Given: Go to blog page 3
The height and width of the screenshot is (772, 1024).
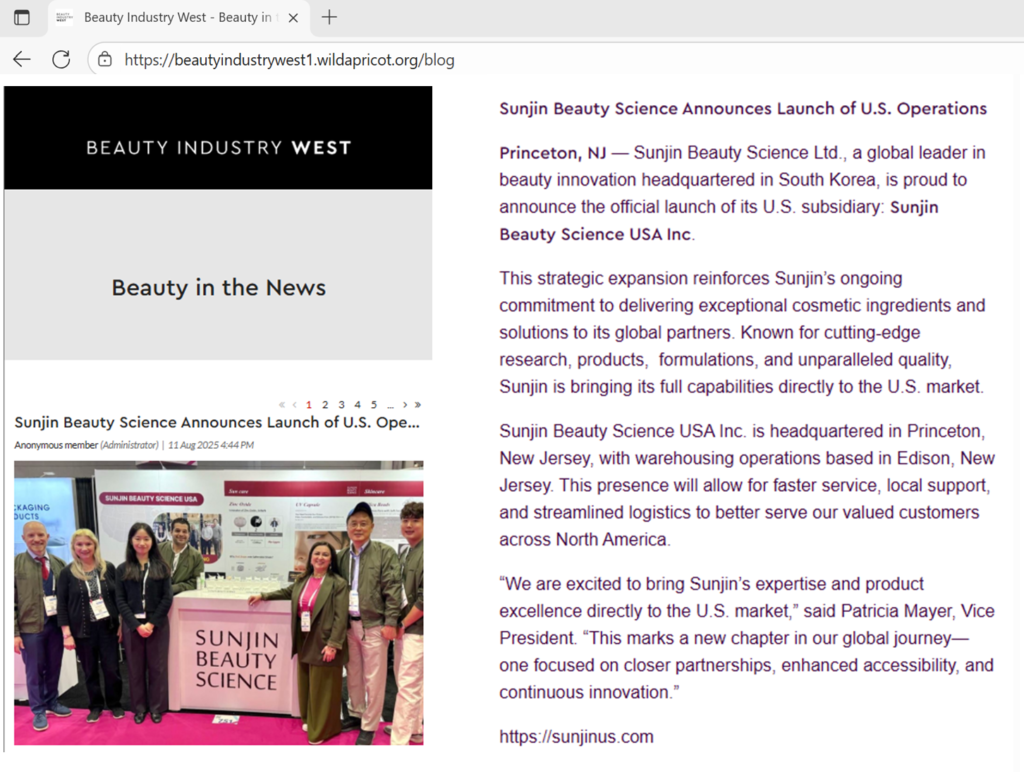Looking at the screenshot, I should coord(341,405).
